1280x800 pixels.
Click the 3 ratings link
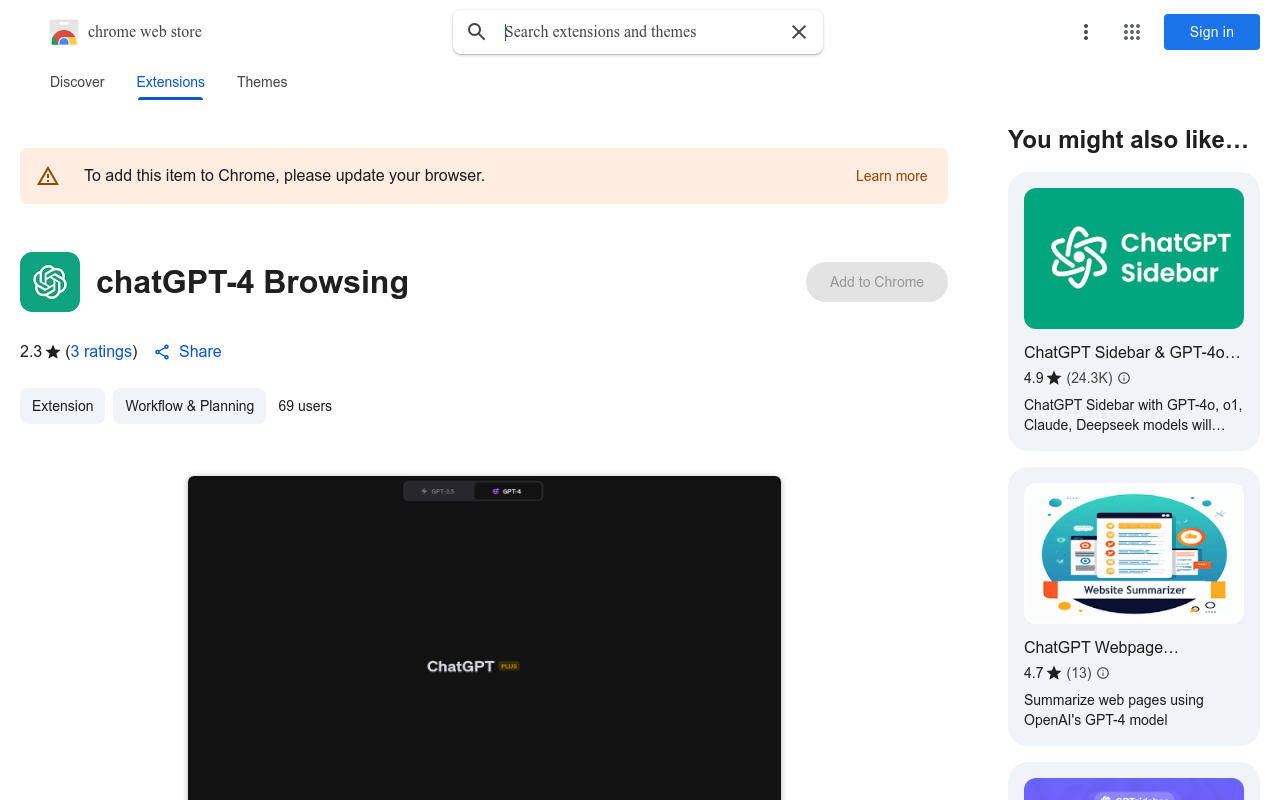tap(101, 351)
